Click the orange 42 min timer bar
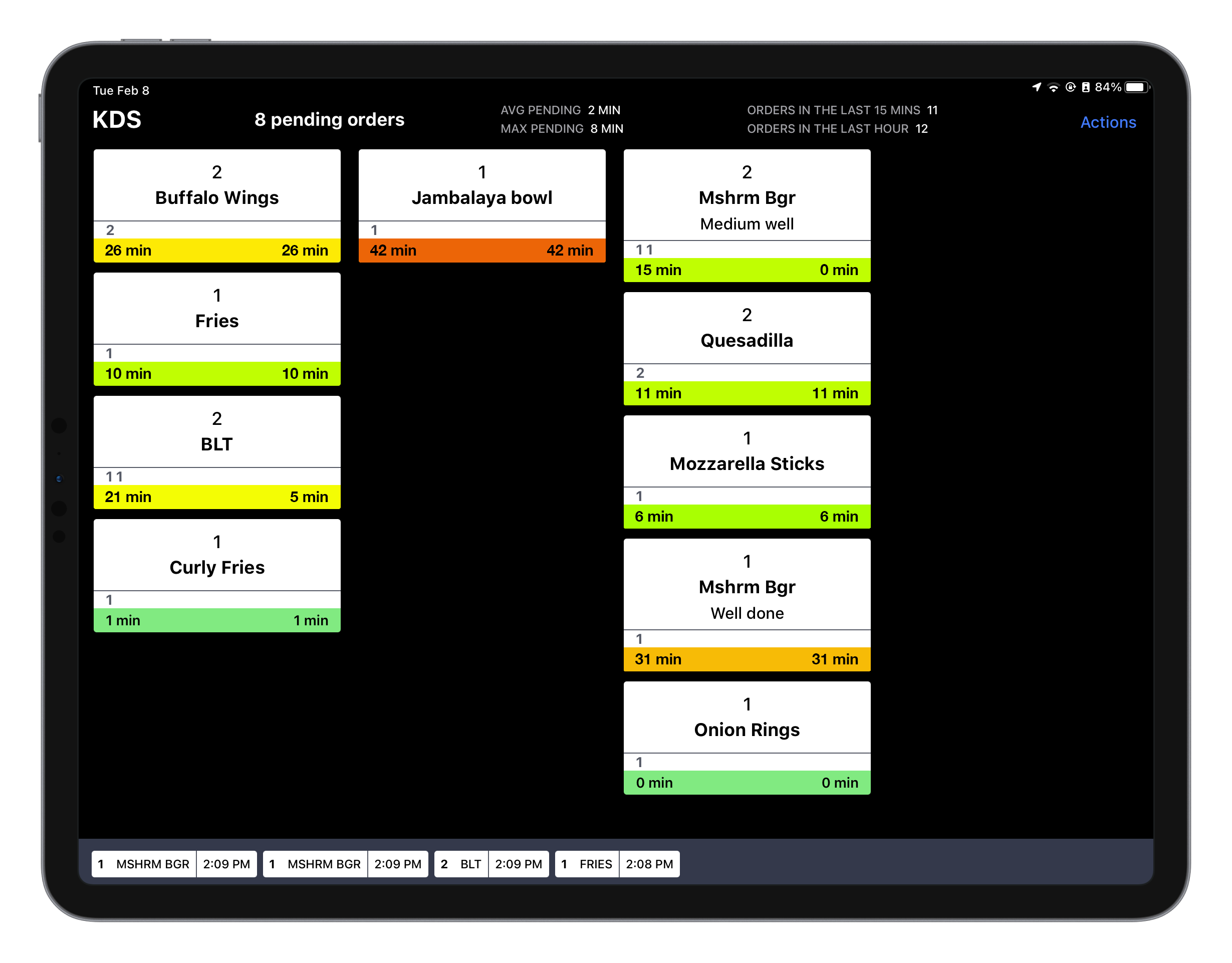Screen dimensions: 1232x963 (482, 251)
